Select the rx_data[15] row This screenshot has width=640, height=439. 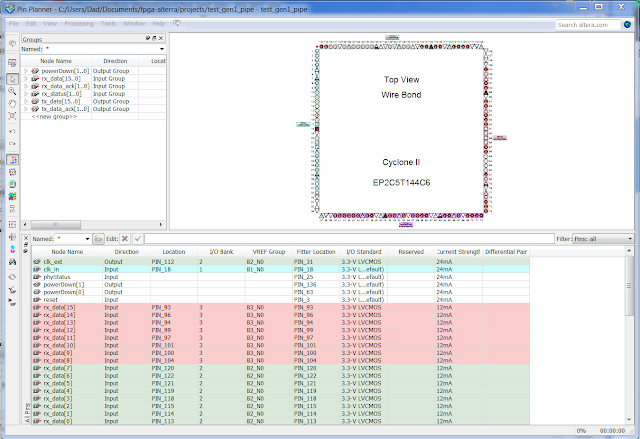pyautogui.click(x=281, y=308)
